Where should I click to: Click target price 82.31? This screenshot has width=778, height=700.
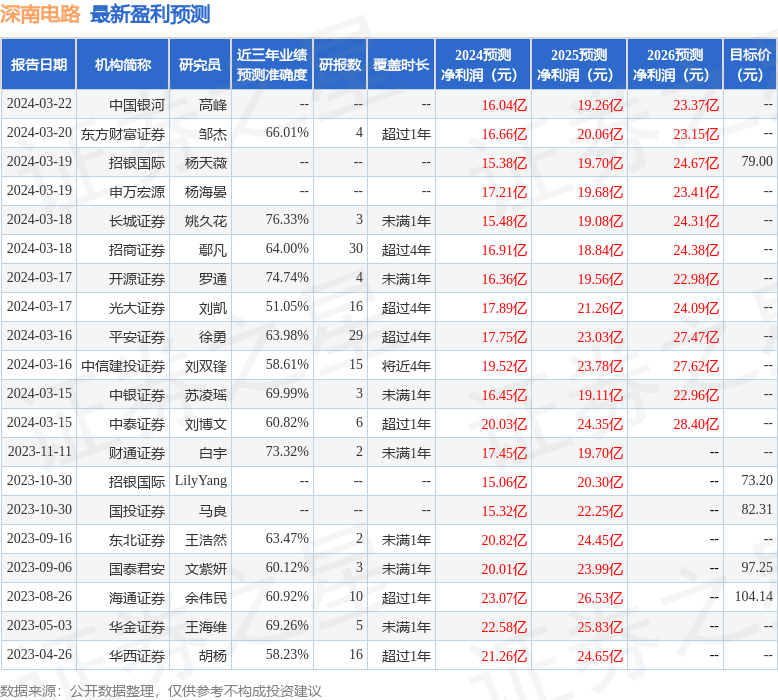pyautogui.click(x=757, y=509)
